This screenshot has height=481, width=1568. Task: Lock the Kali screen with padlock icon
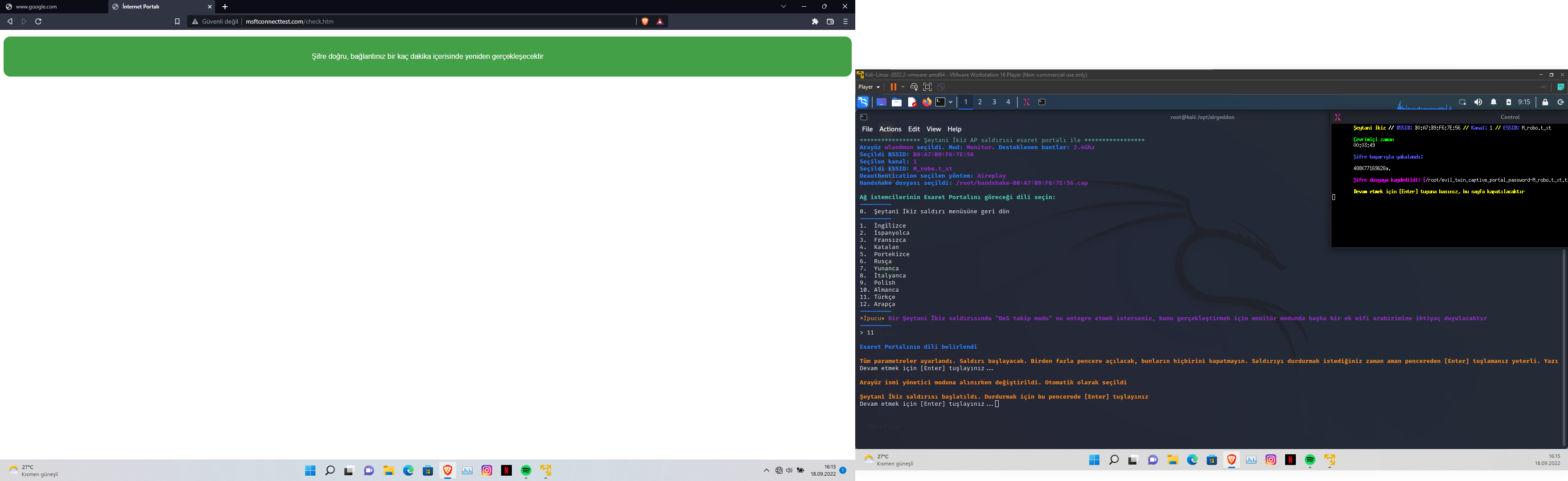1545,102
